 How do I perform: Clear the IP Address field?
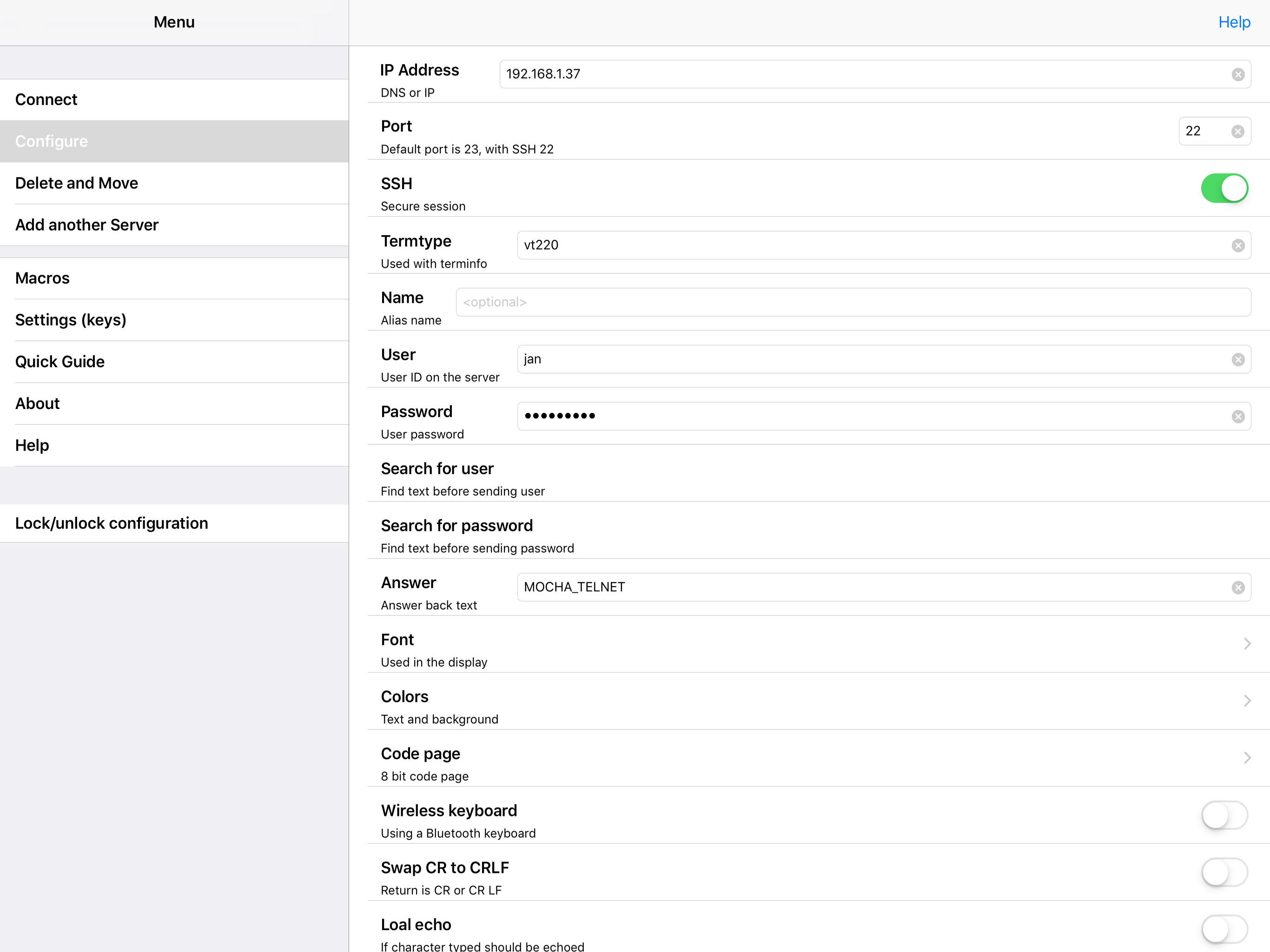click(x=1238, y=75)
